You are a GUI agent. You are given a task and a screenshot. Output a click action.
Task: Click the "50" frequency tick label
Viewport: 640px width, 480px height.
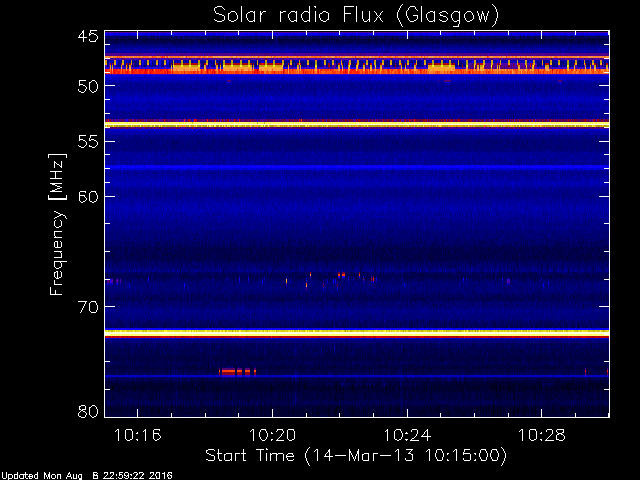pos(88,86)
